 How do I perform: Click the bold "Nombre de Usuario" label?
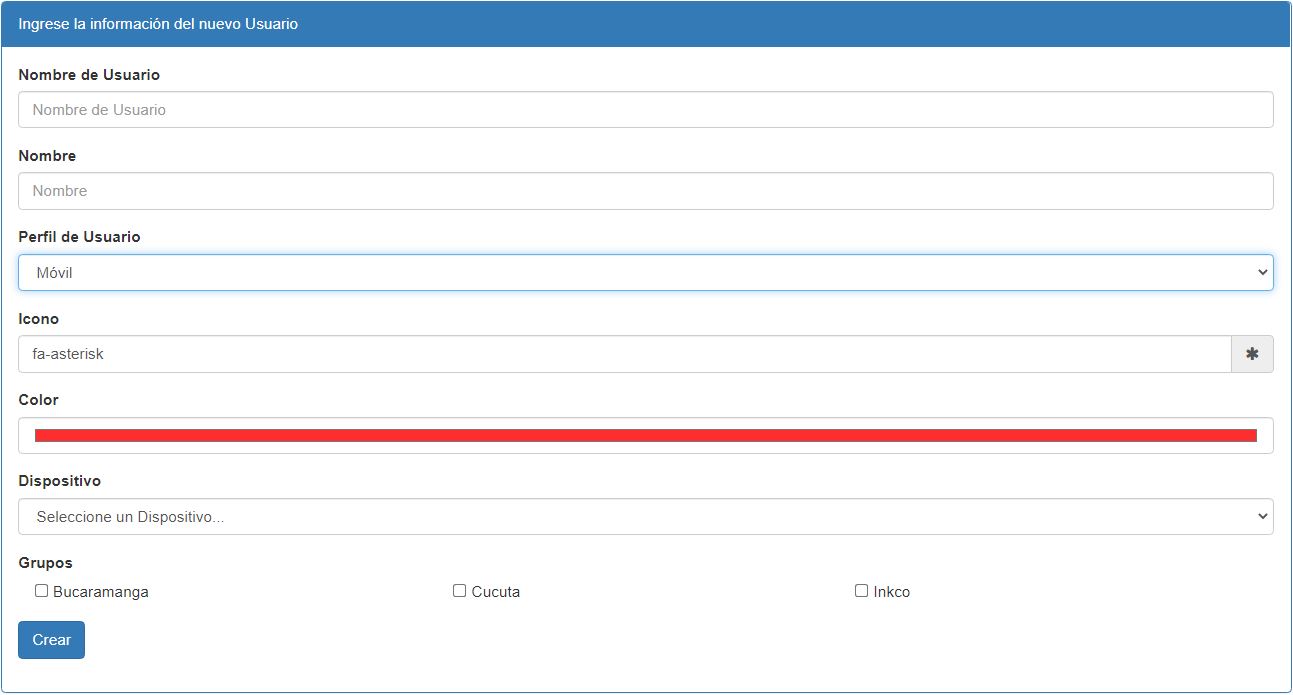pos(89,75)
